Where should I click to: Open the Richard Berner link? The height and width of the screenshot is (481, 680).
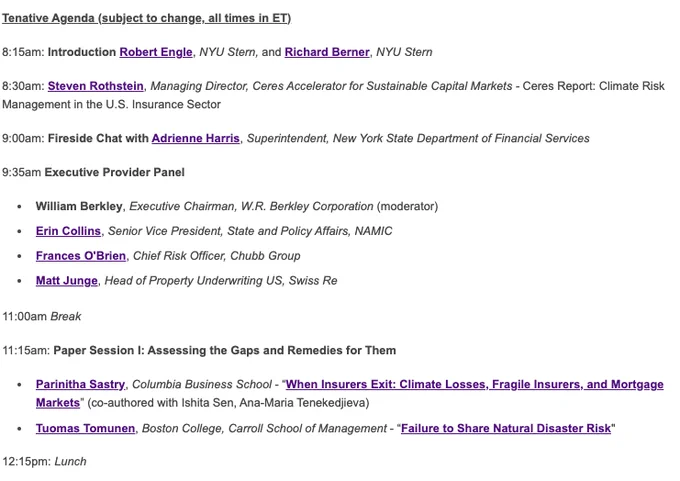327,52
